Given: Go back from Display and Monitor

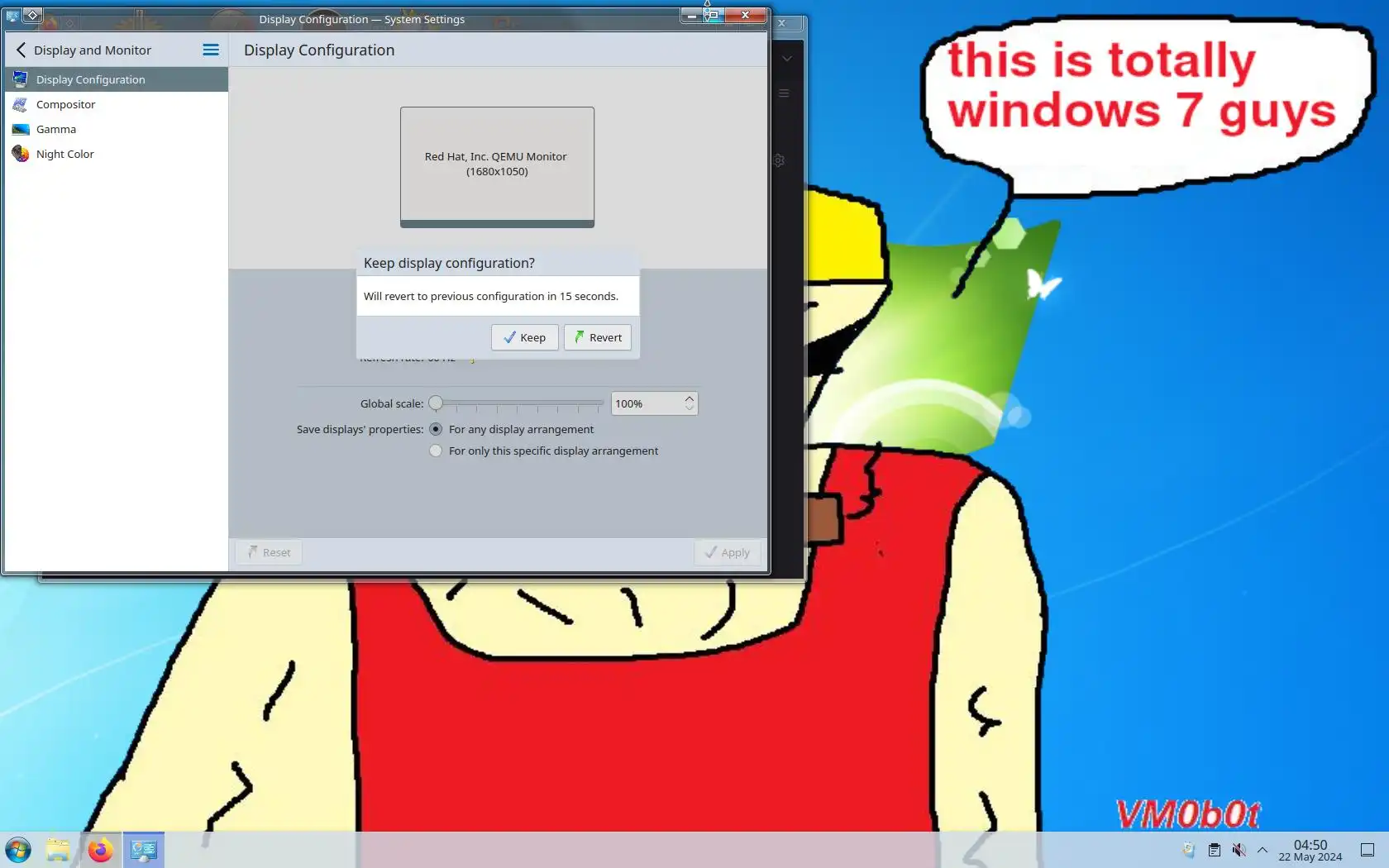Looking at the screenshot, I should 21,50.
